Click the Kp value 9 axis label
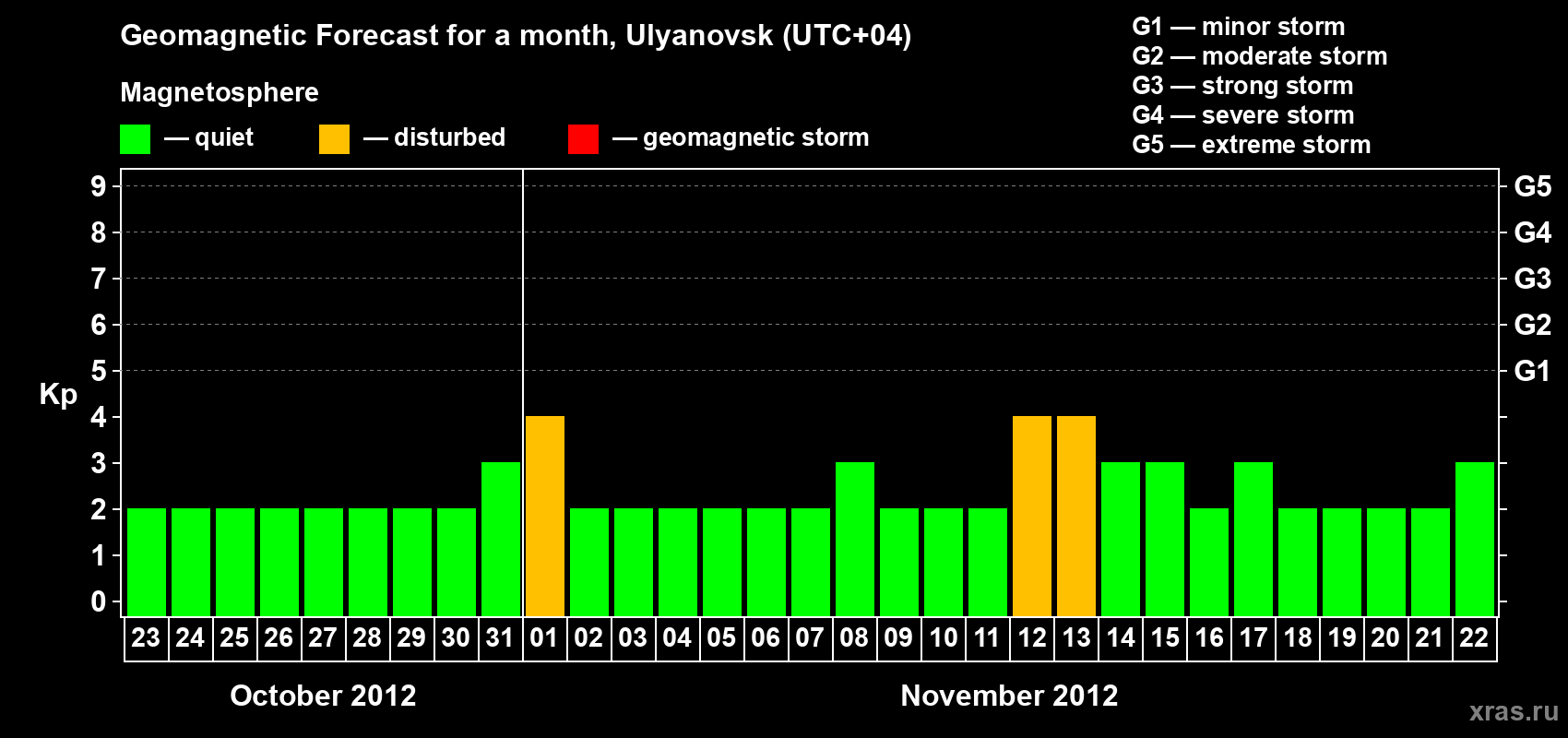1568x738 pixels. [99, 186]
